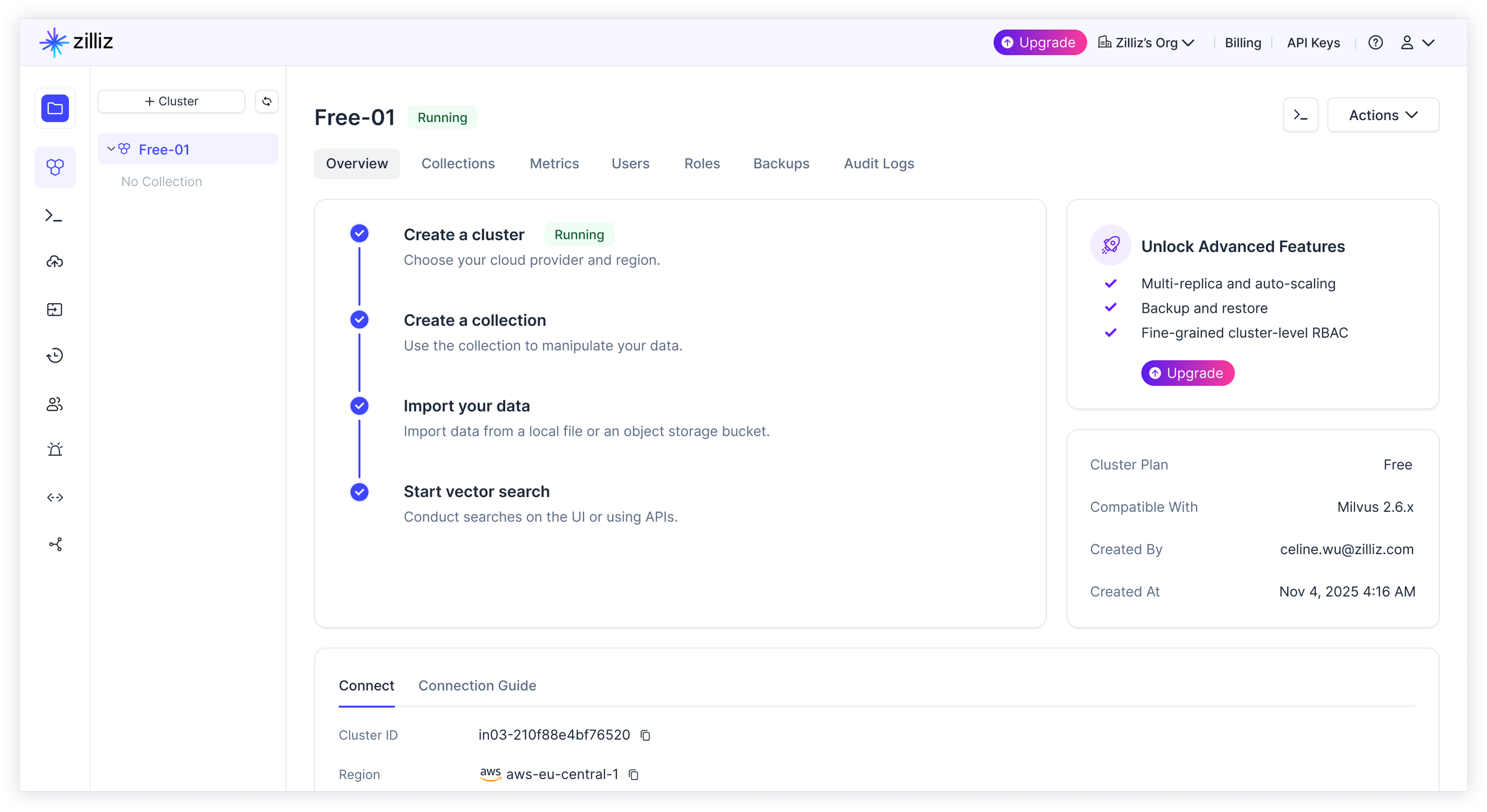Click the backup history clock icon
This screenshot has height=812, width=1487.
[55, 355]
